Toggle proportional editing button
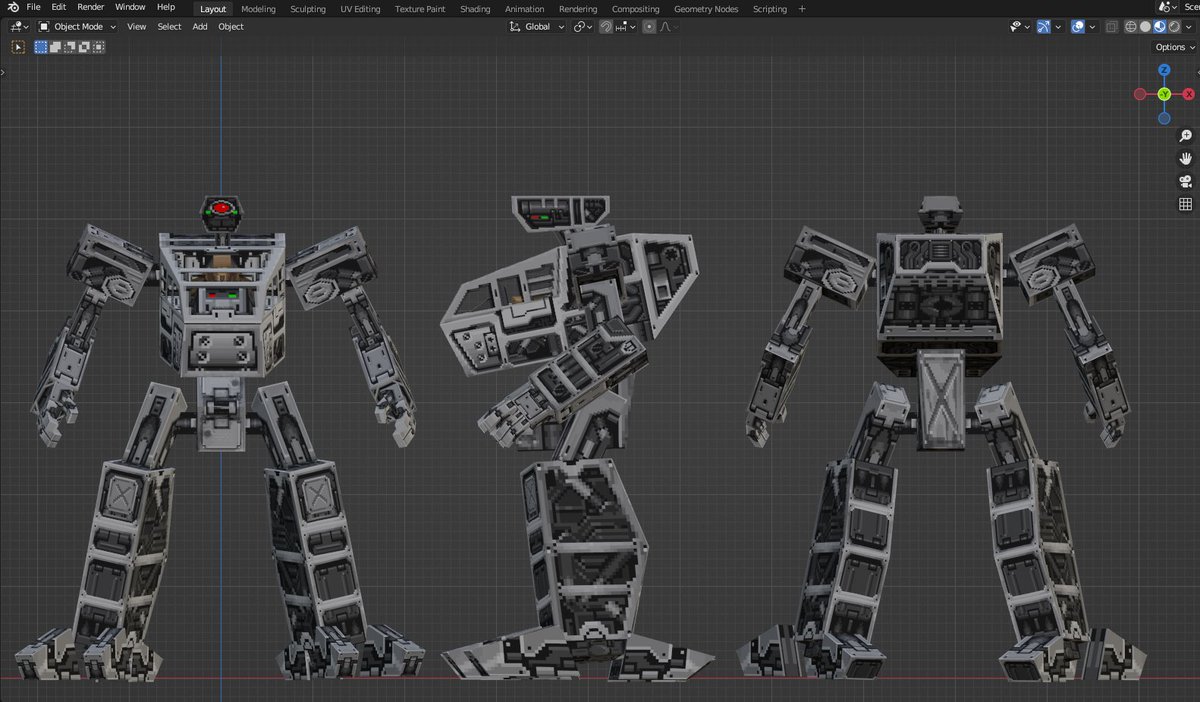Image resolution: width=1200 pixels, height=702 pixels. (x=649, y=27)
